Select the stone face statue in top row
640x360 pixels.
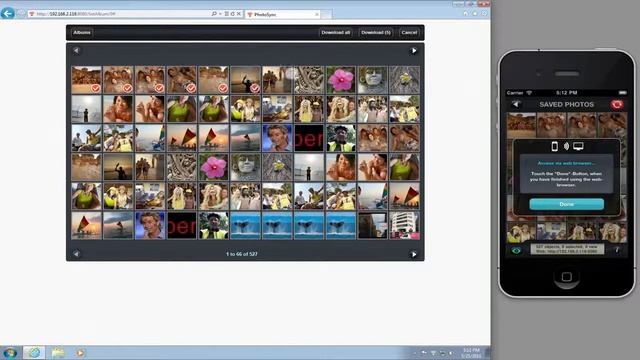373,80
